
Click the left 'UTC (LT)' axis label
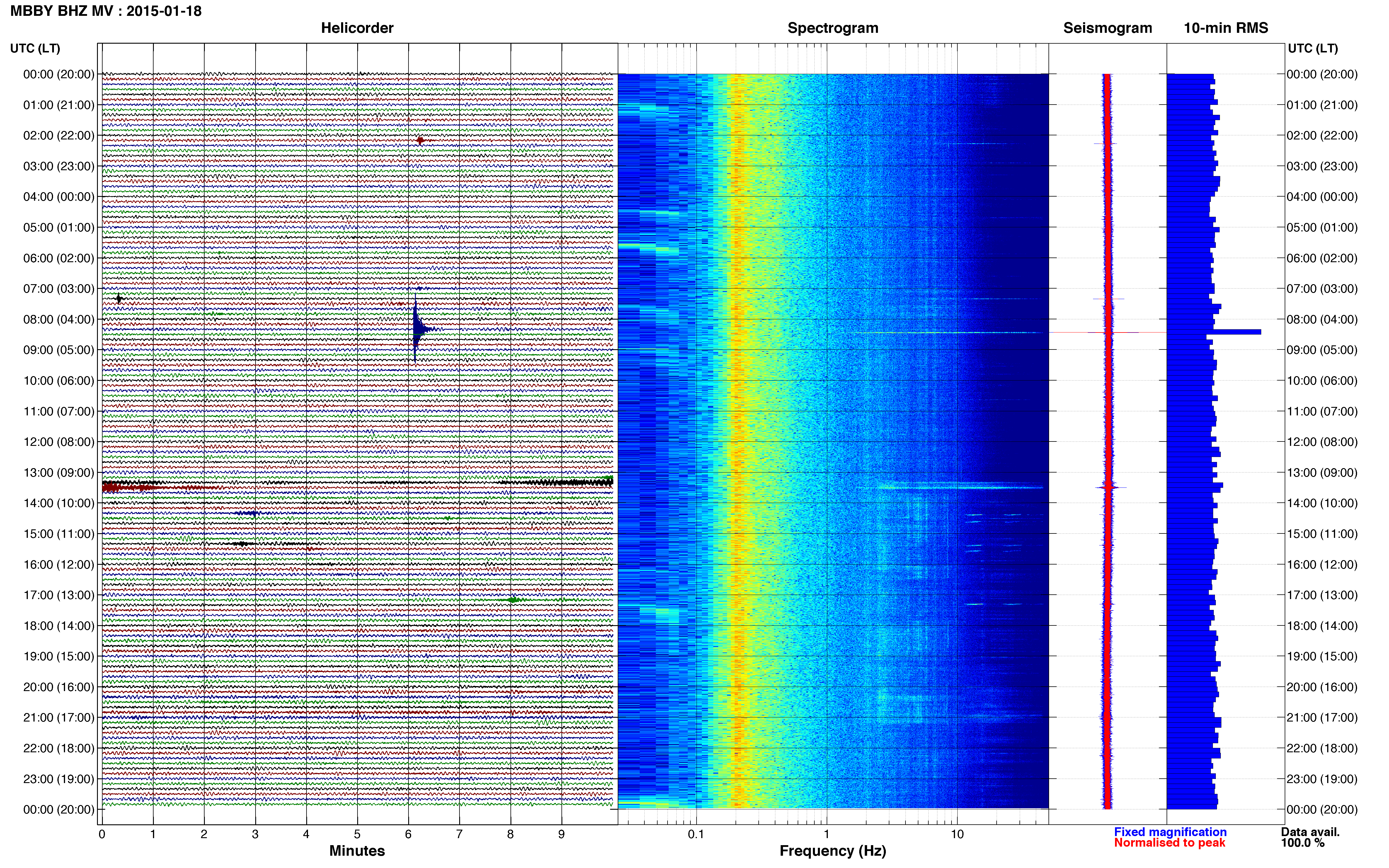coord(35,48)
